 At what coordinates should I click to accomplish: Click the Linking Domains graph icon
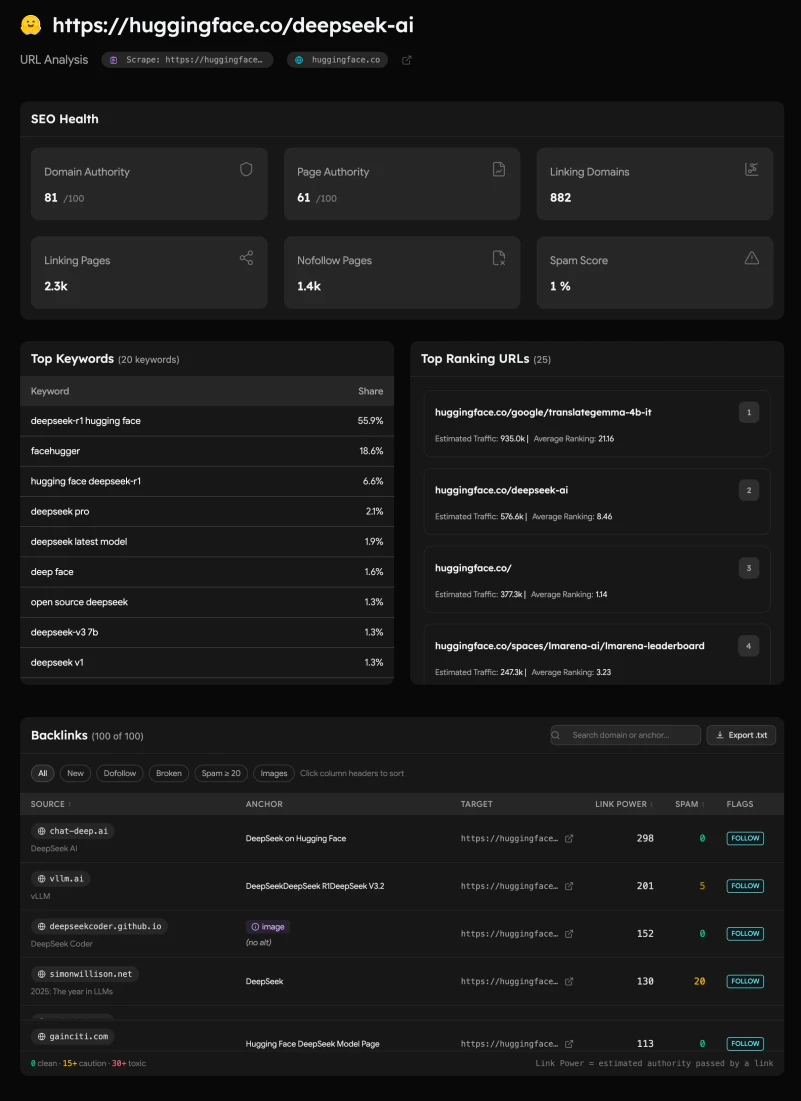coord(752,169)
